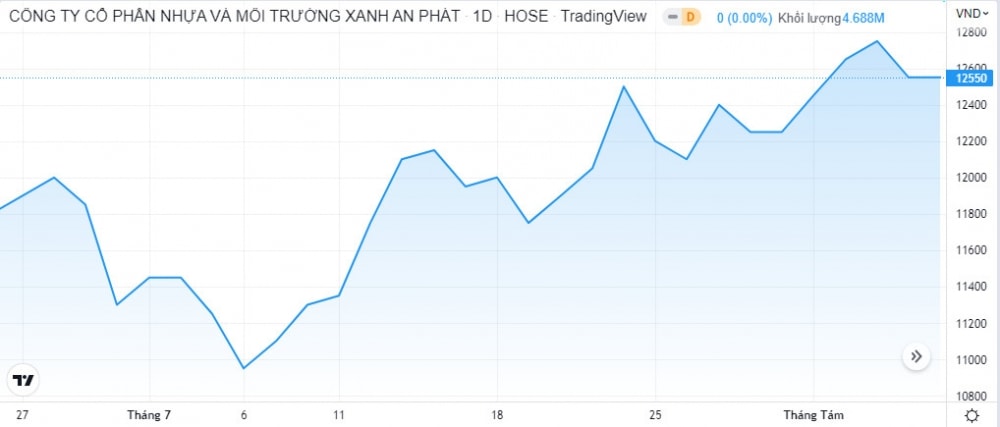The height and width of the screenshot is (427, 1000).
Task: Open the VND currency dropdown
Action: point(972,13)
